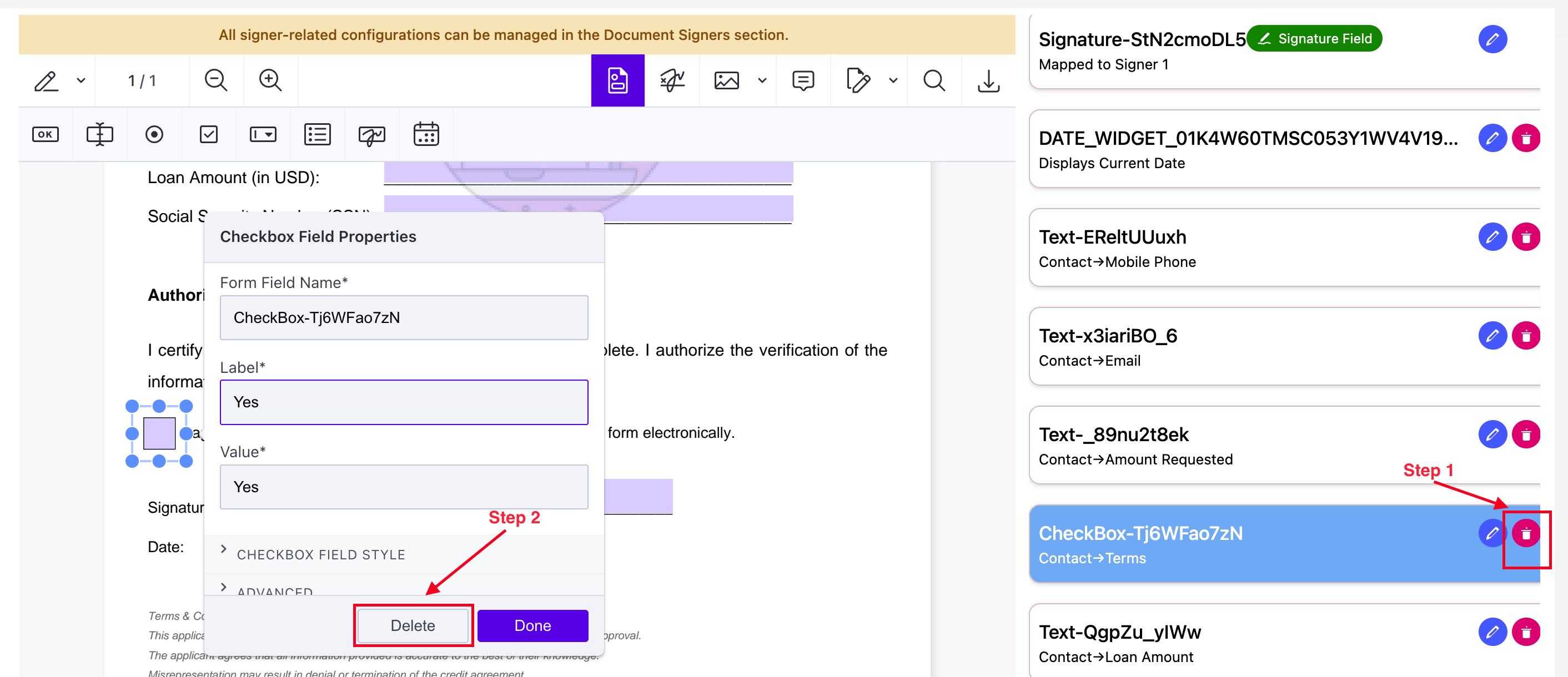
Task: Zoom in on the document
Action: (x=270, y=81)
